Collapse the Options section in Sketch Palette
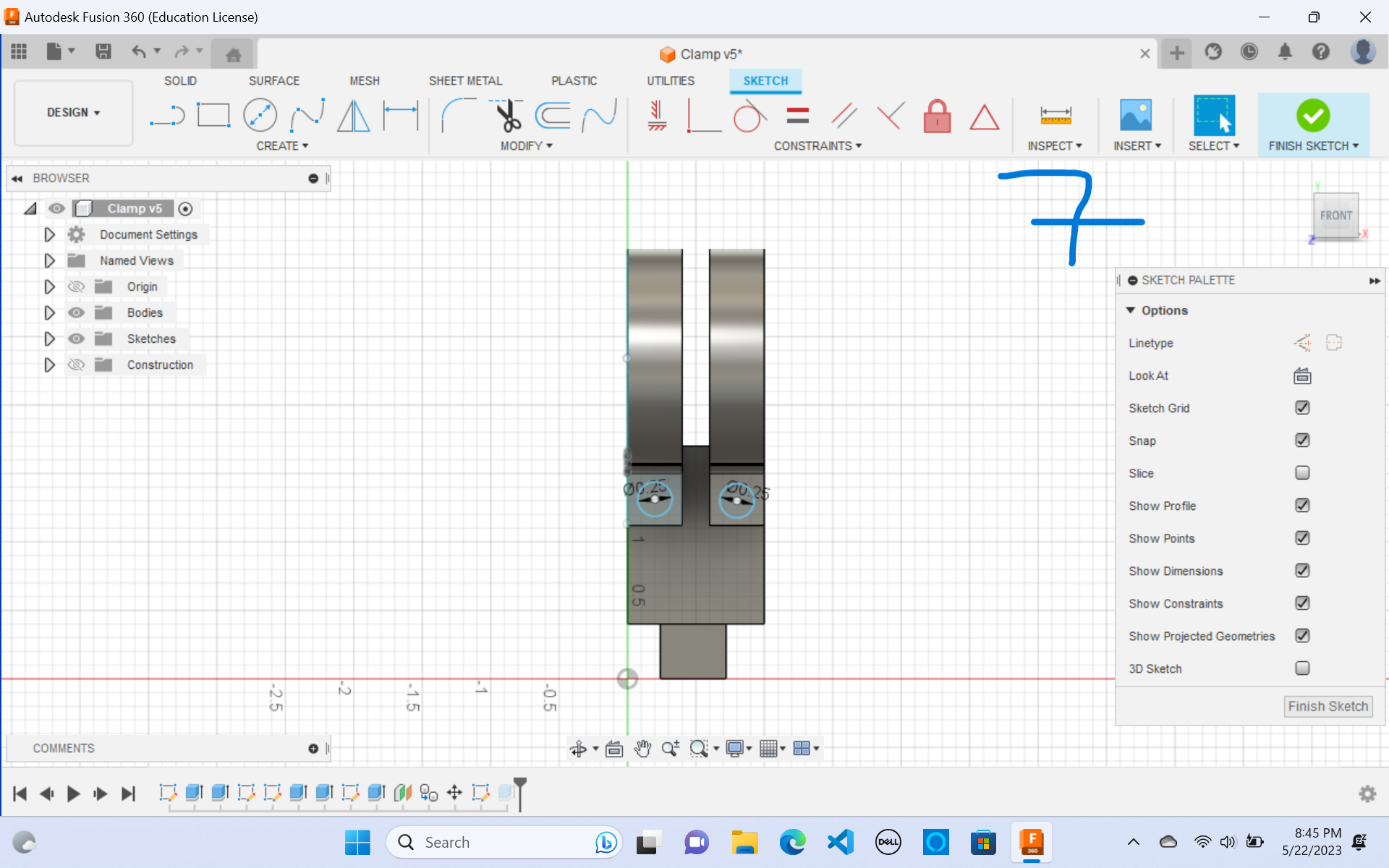Viewport: 1389px width, 868px height. coord(1132,310)
